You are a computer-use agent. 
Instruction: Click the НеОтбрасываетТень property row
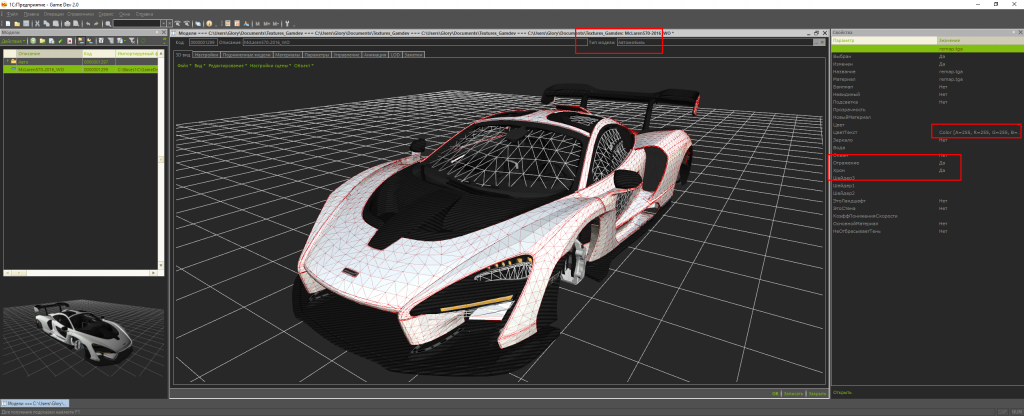(925, 231)
